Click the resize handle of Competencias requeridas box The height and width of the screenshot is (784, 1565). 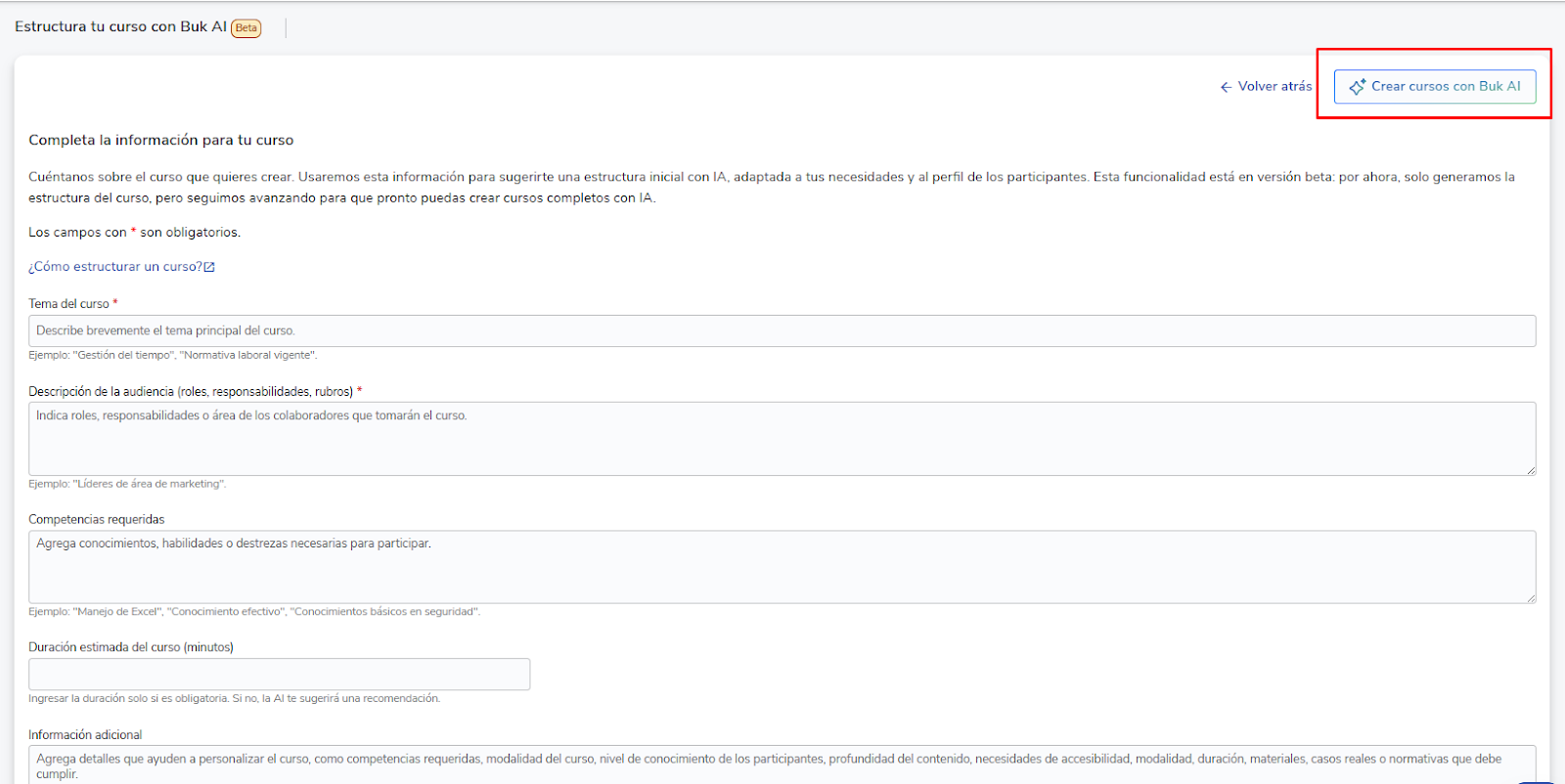coord(1530,597)
